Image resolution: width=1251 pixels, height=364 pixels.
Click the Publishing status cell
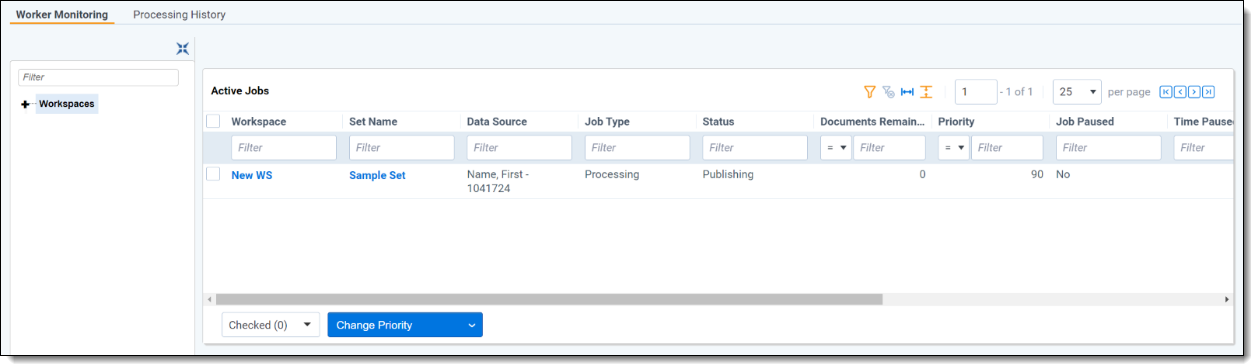(728, 174)
